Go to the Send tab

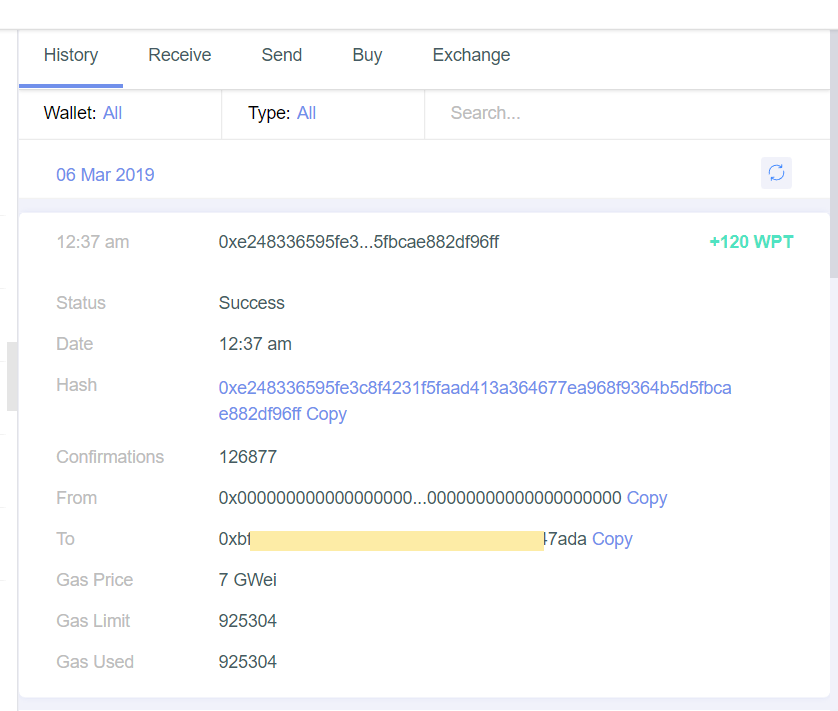pos(282,55)
